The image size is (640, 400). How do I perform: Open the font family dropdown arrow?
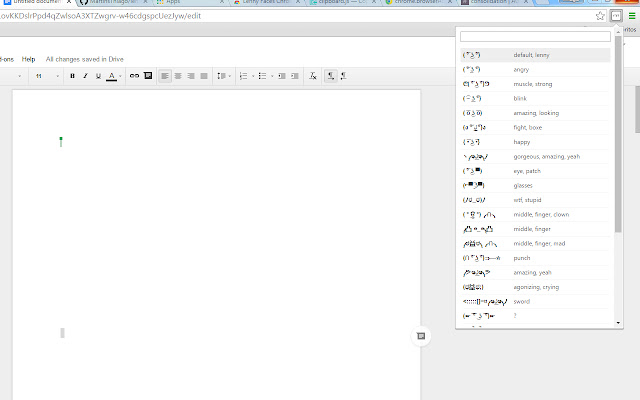[19, 76]
